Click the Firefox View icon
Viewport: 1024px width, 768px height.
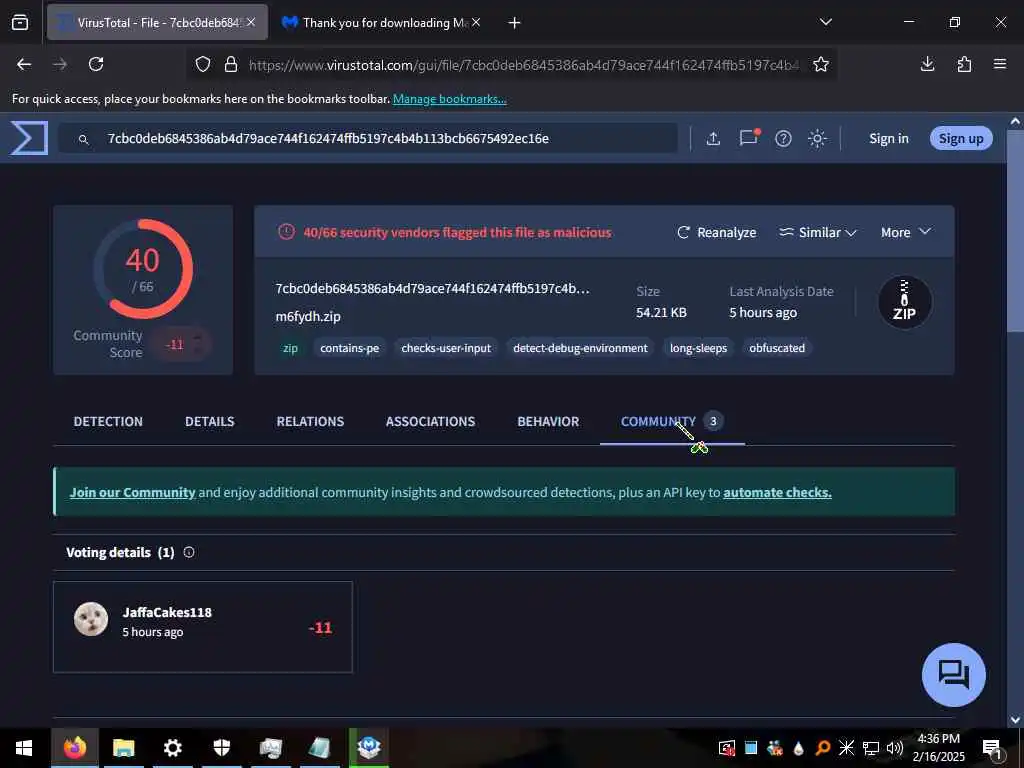[x=20, y=22]
